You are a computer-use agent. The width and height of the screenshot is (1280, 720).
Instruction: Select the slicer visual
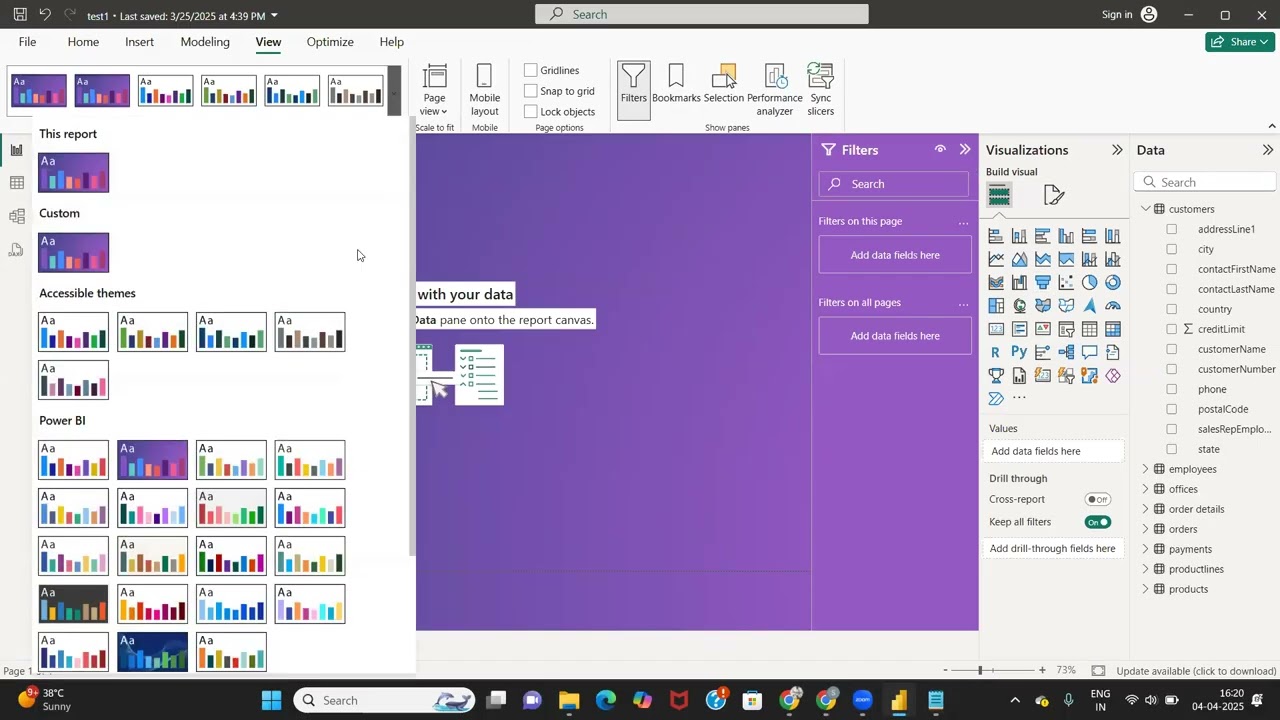point(1066,329)
